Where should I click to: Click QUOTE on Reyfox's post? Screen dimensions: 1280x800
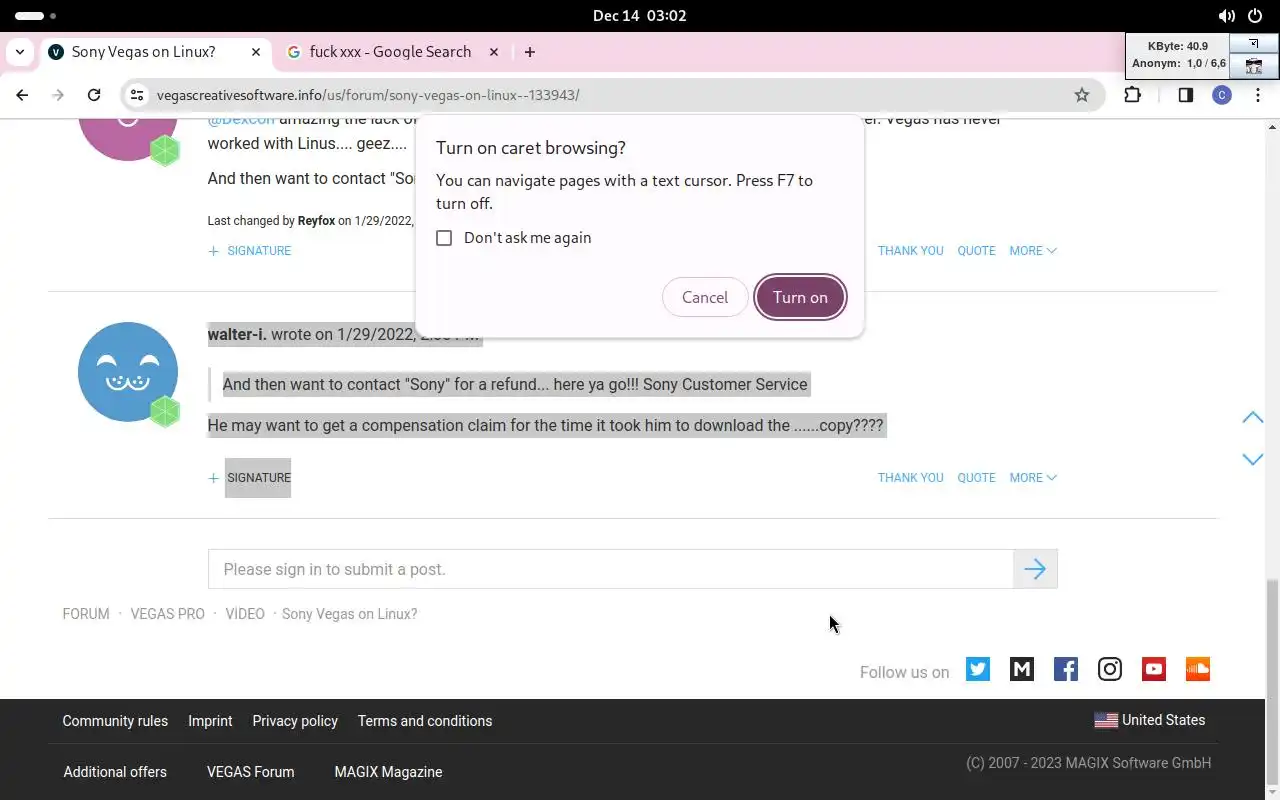click(976, 251)
